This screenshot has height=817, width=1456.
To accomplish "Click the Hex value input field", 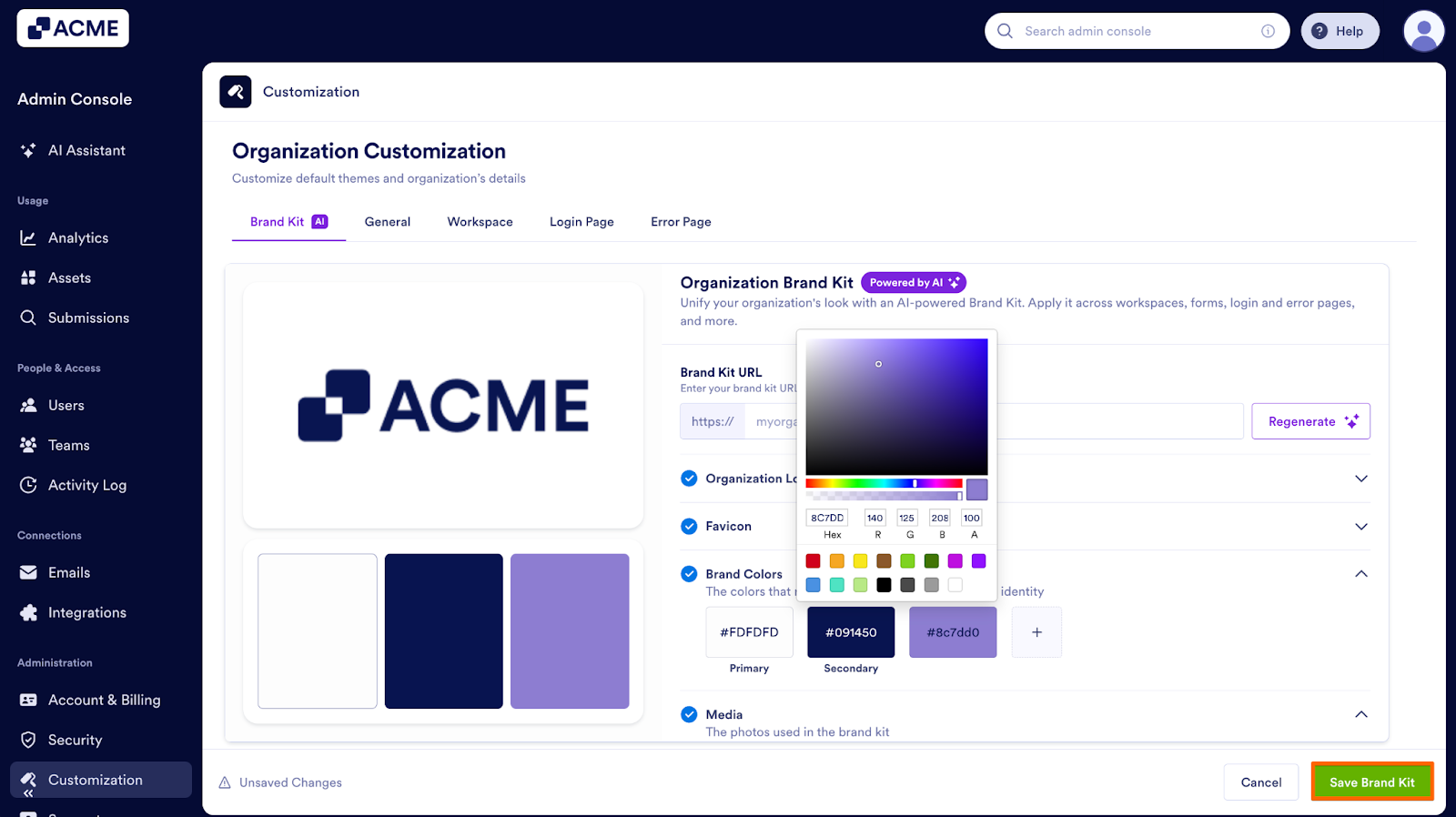I will coord(827,518).
